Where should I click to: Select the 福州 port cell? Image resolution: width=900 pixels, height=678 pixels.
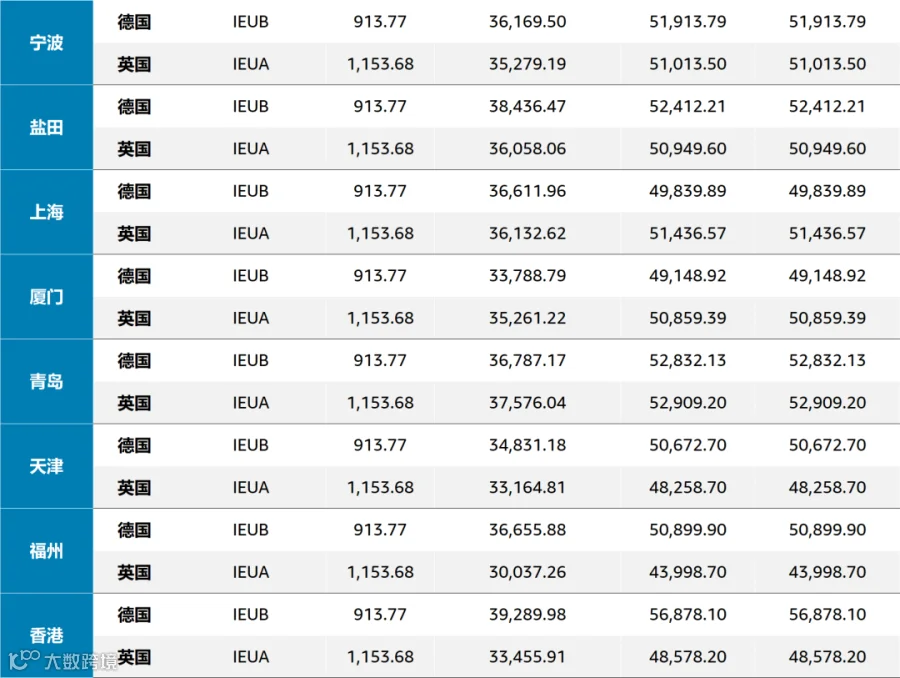click(x=46, y=551)
